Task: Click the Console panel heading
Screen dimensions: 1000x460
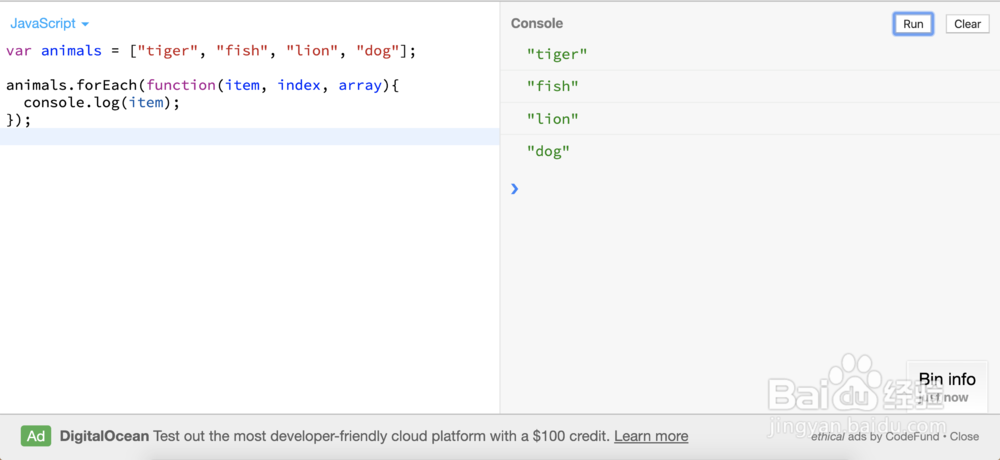Action: coord(537,23)
